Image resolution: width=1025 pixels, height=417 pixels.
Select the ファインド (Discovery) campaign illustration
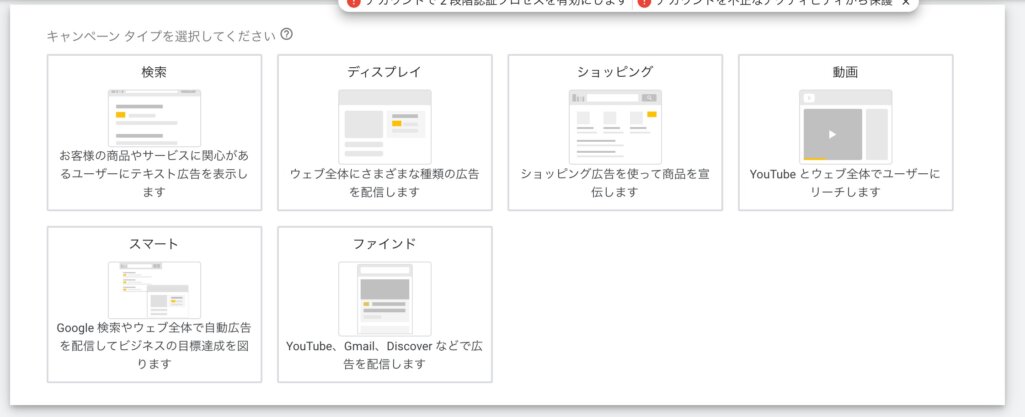point(385,298)
